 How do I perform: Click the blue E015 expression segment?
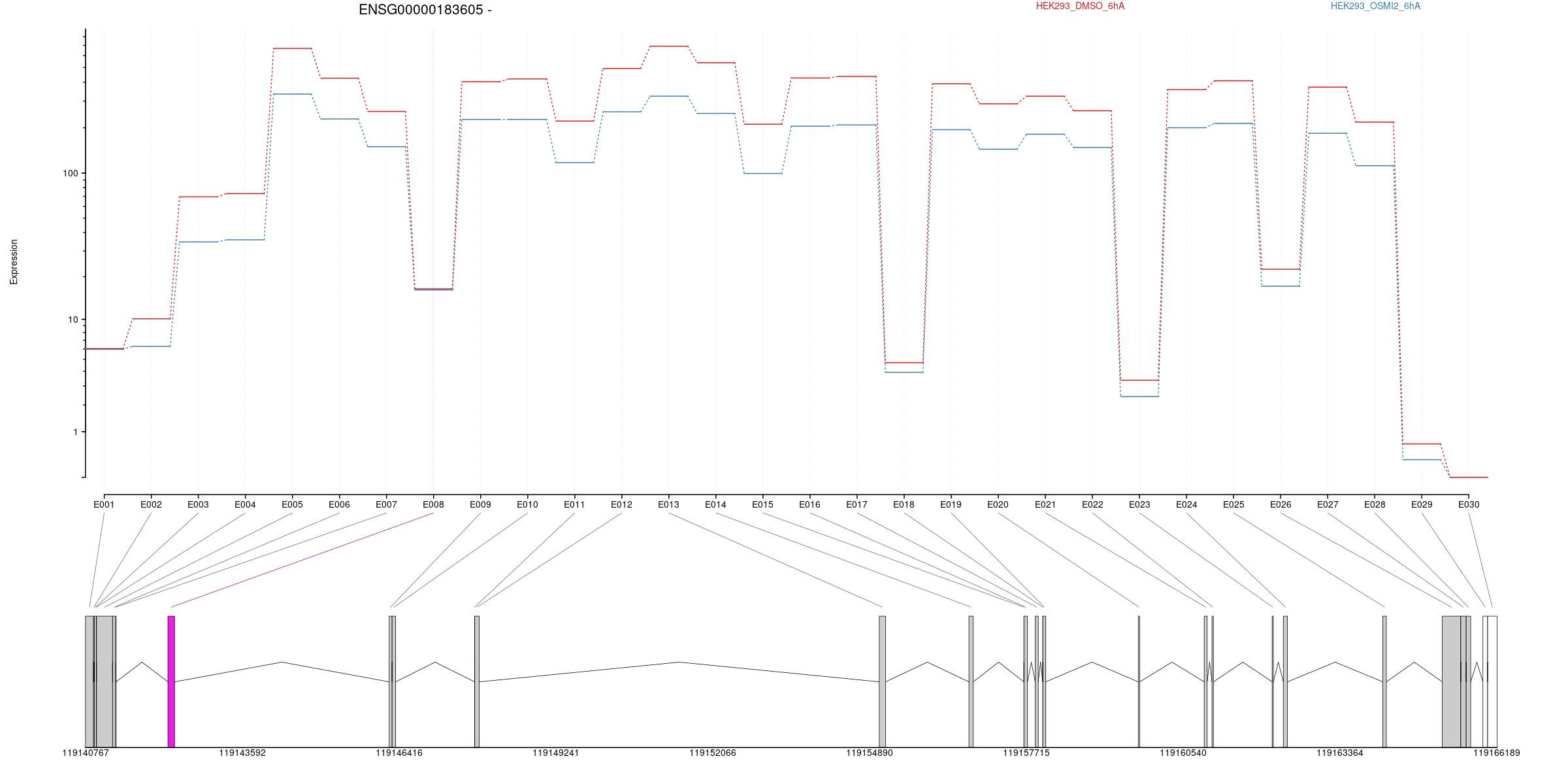[762, 174]
